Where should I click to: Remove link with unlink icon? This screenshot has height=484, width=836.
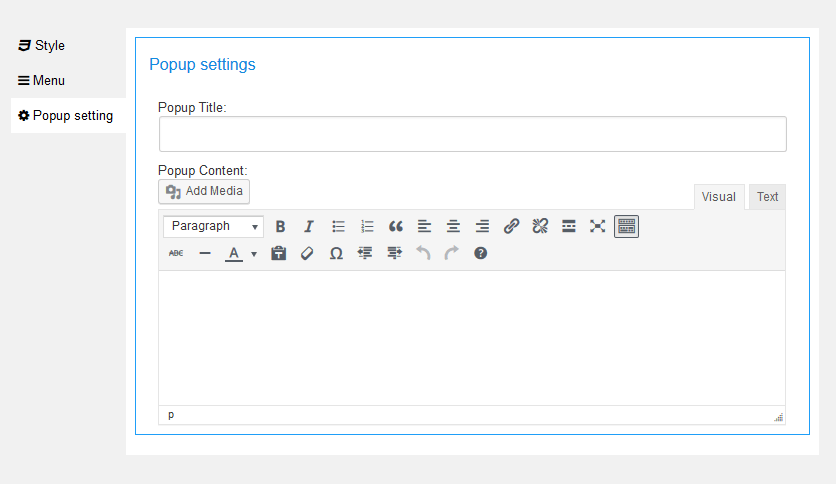click(x=540, y=227)
